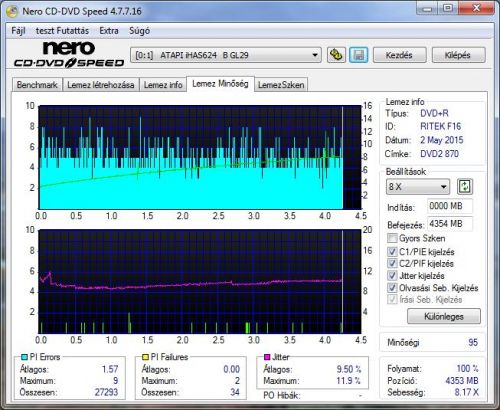Click the magenta Jitter legend square
The image size is (500, 410).
pos(267,357)
